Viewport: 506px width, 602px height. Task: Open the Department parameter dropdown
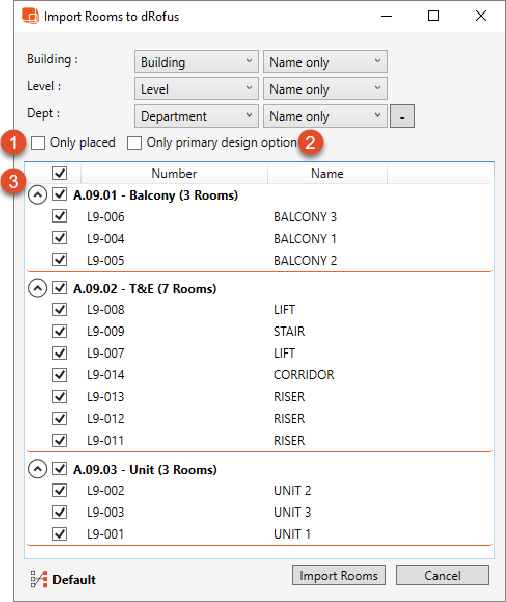196,116
